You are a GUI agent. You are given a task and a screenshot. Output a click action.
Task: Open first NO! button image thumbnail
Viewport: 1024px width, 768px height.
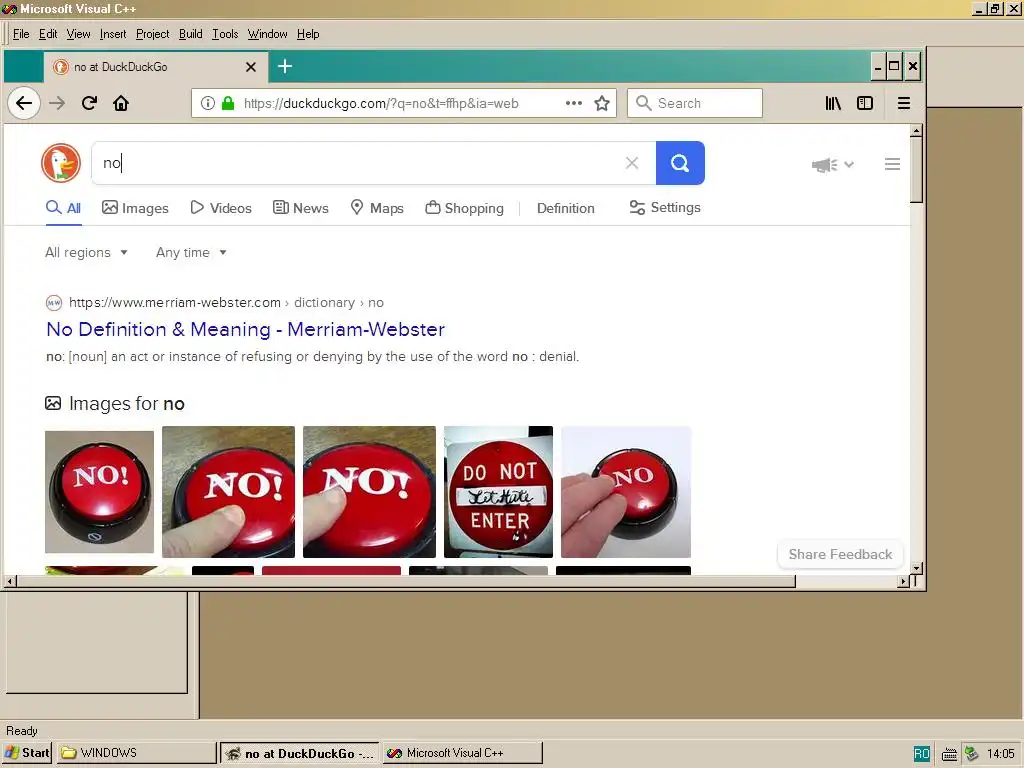click(x=99, y=492)
